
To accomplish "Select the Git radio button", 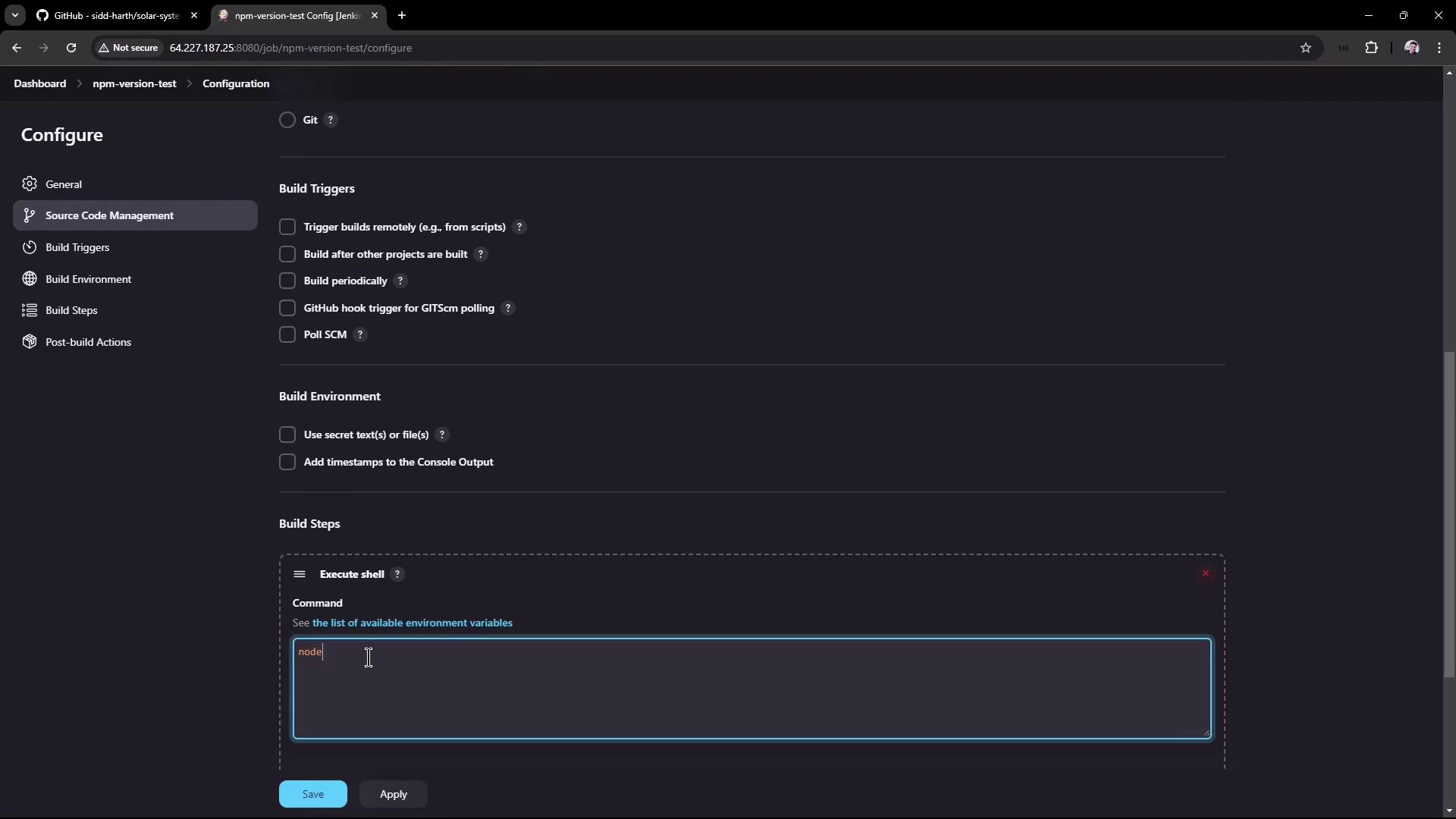I will [x=287, y=120].
